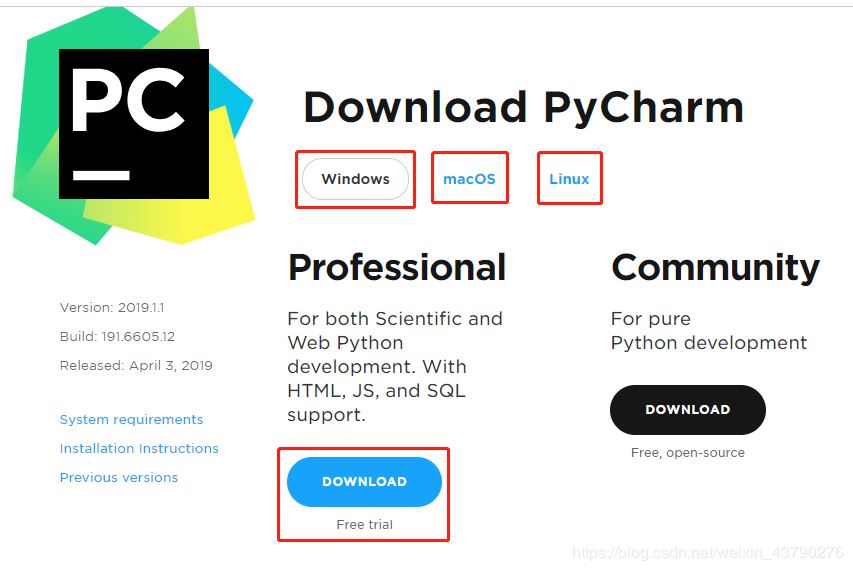Click the PyCharm PC logo
This screenshot has height=571, width=853.
coord(133,123)
